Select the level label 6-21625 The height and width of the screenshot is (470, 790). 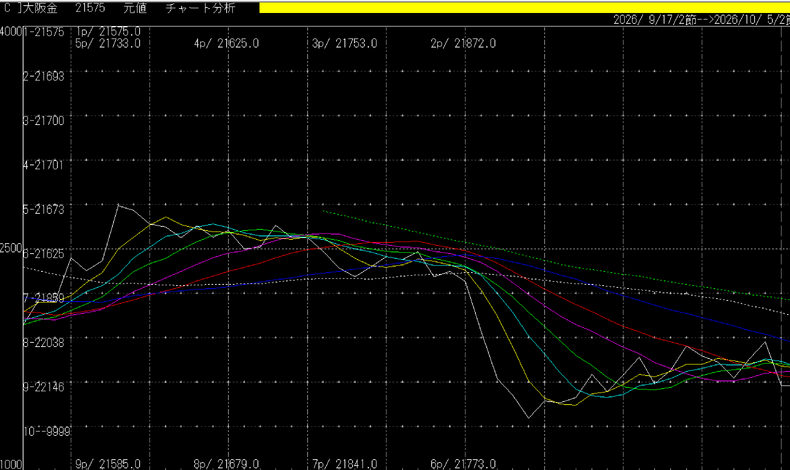pyautogui.click(x=44, y=253)
